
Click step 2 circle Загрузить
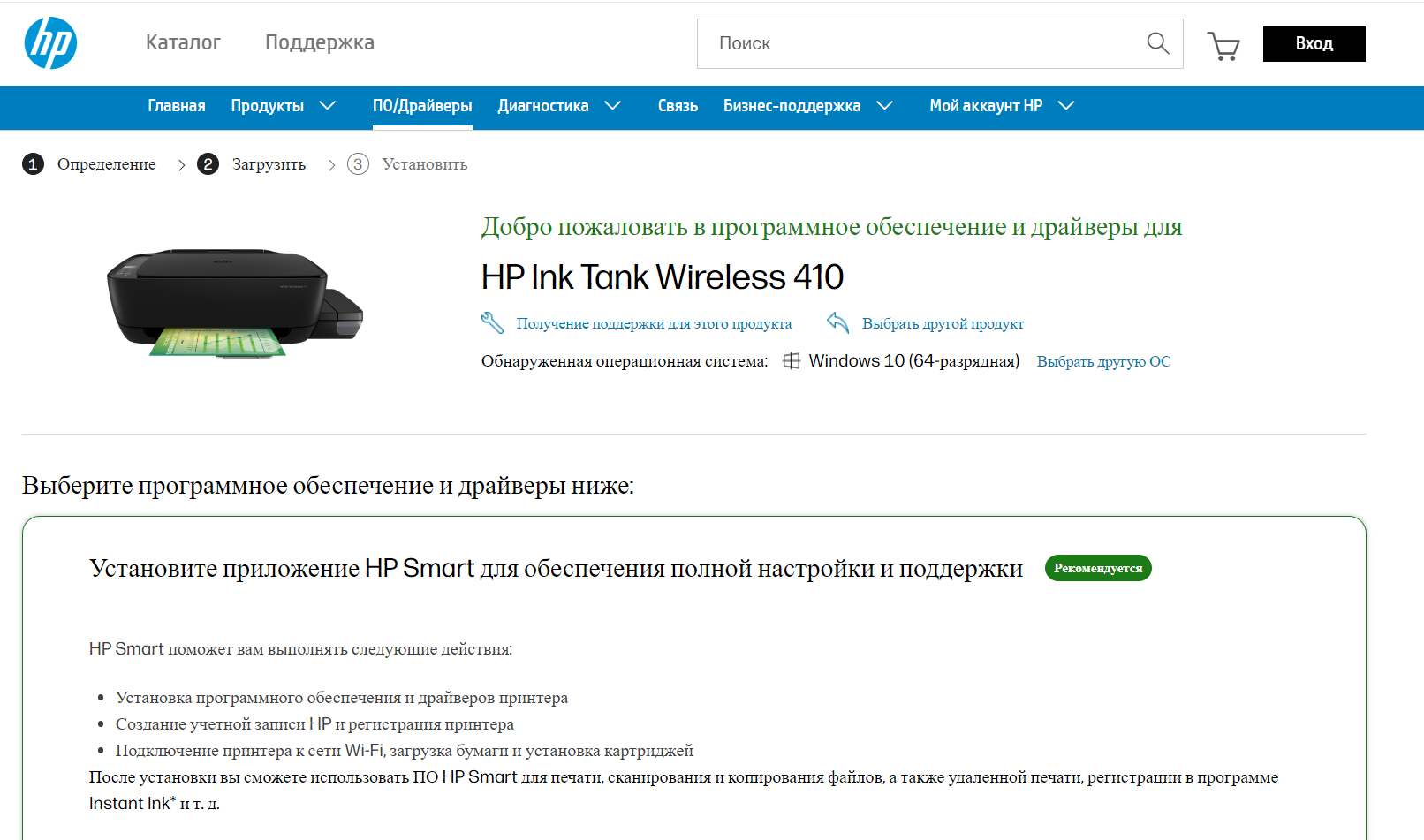coord(208,164)
